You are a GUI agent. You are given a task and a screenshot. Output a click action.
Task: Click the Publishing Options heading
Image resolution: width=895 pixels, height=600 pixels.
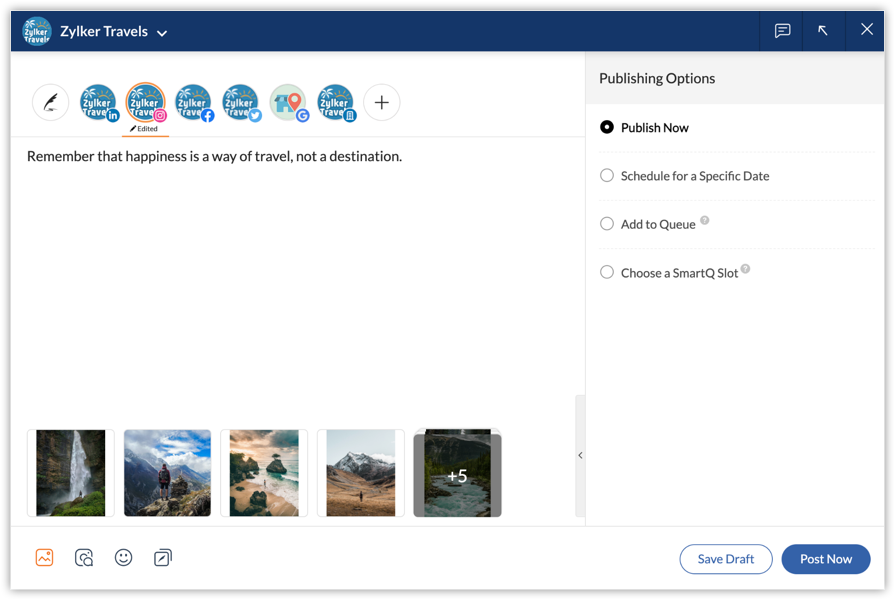[x=657, y=78]
